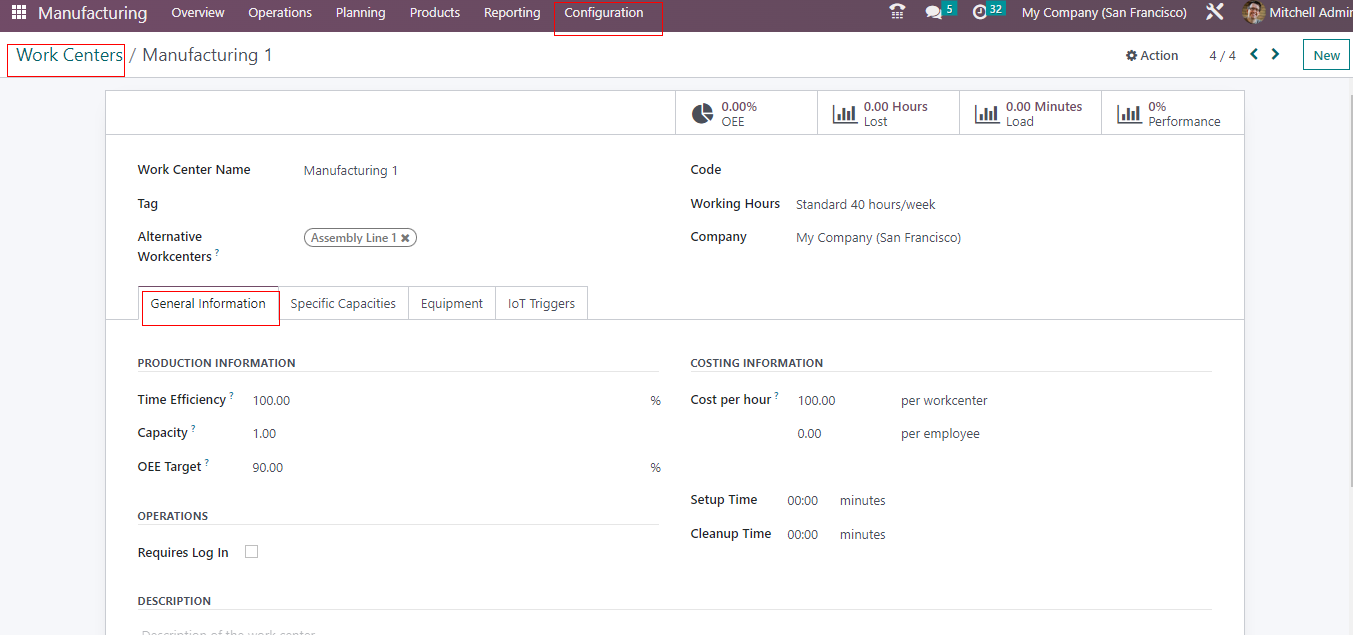1353x635 pixels.
Task: Switch to the IoT Triggers tab
Action: click(541, 304)
